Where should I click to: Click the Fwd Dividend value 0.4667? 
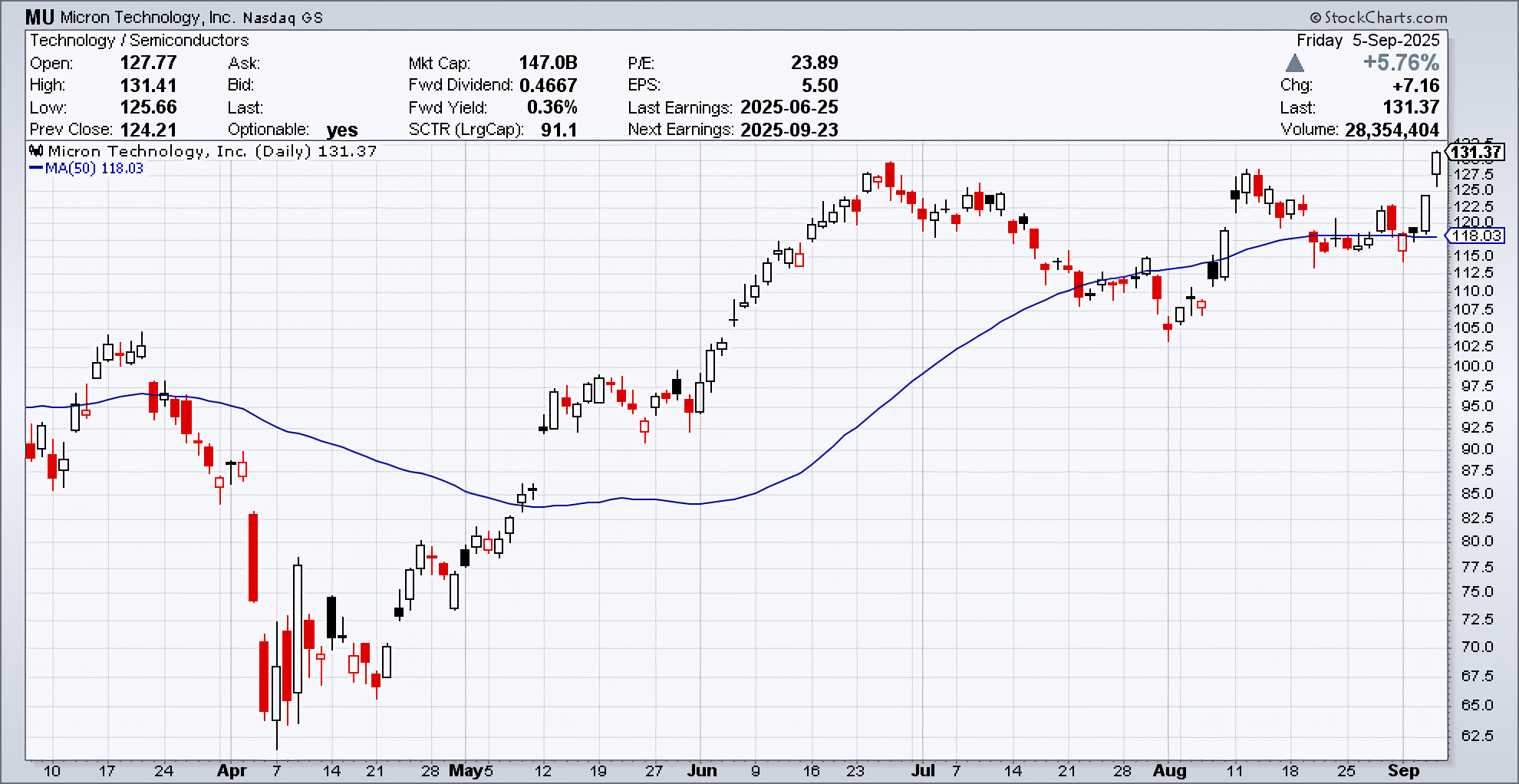point(548,85)
